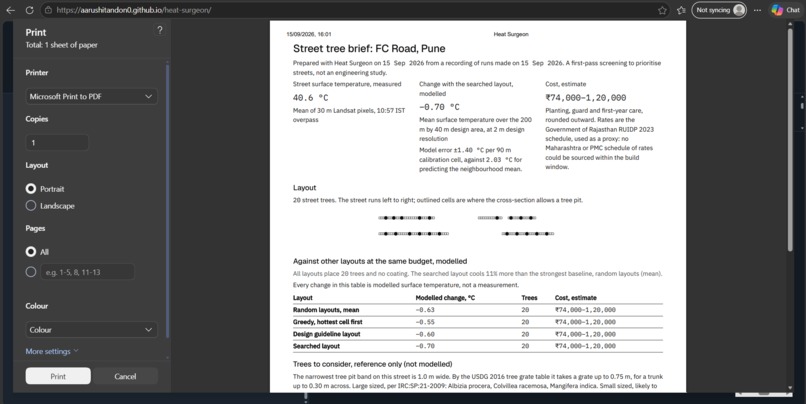The height and width of the screenshot is (404, 806).
Task: Select Portrait layout
Action: pyautogui.click(x=31, y=189)
